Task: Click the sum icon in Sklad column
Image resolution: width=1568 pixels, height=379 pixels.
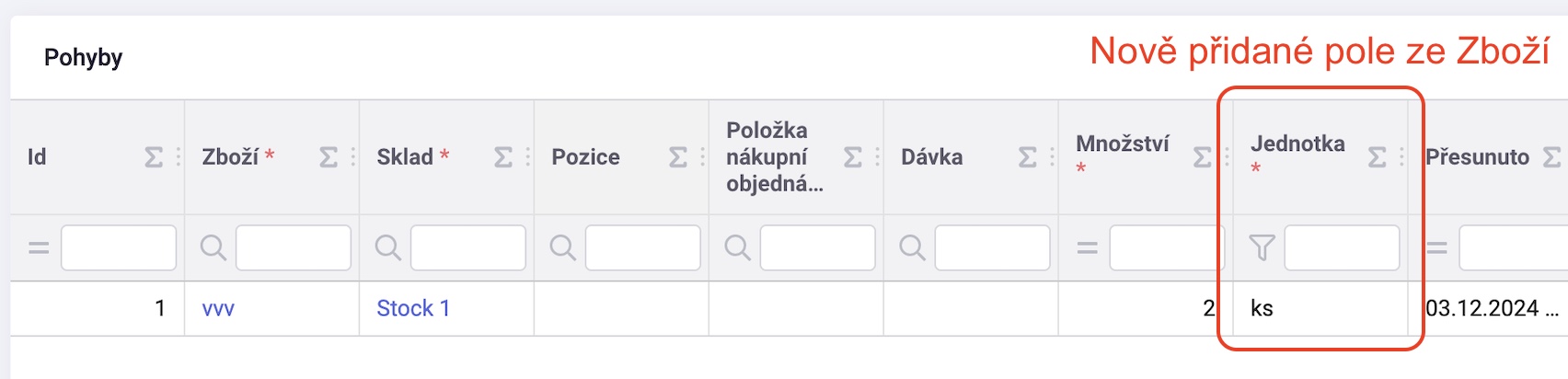Action: pyautogui.click(x=503, y=157)
